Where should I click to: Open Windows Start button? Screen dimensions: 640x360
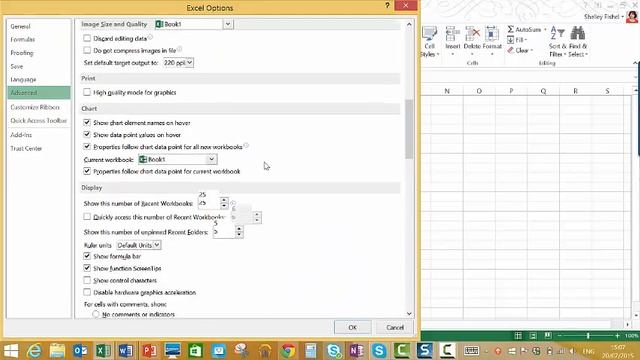pyautogui.click(x=11, y=351)
